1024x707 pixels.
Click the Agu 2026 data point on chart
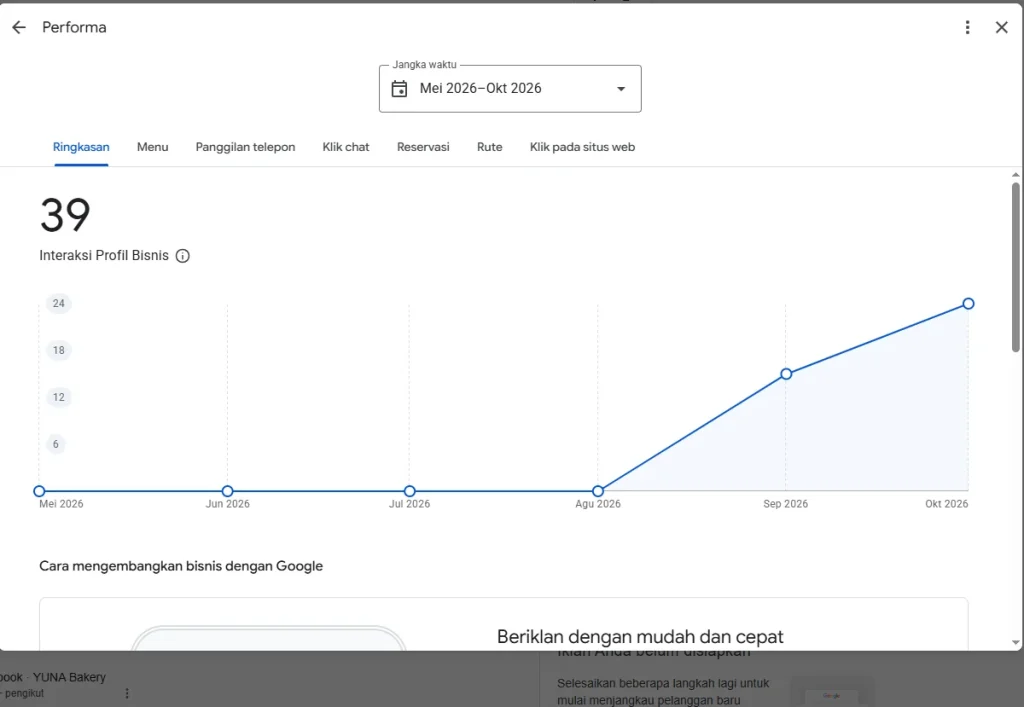(x=598, y=491)
